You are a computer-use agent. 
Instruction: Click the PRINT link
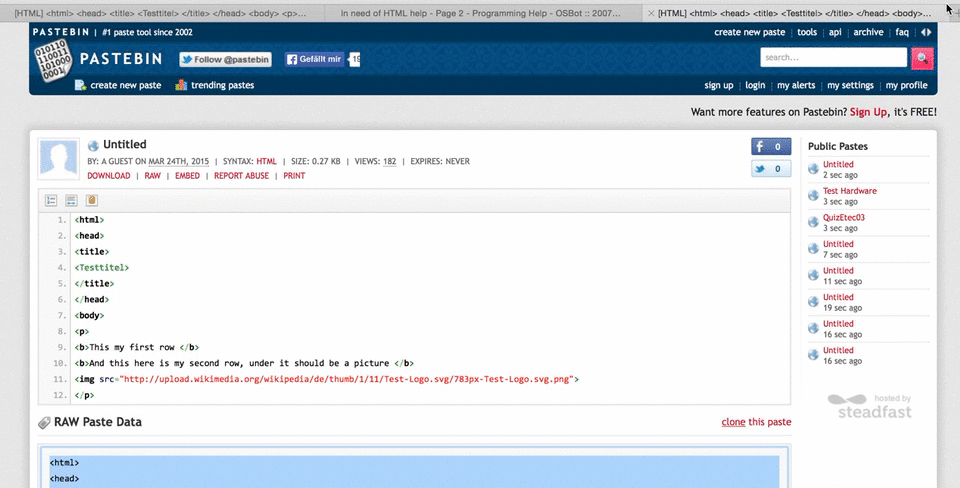click(x=294, y=176)
